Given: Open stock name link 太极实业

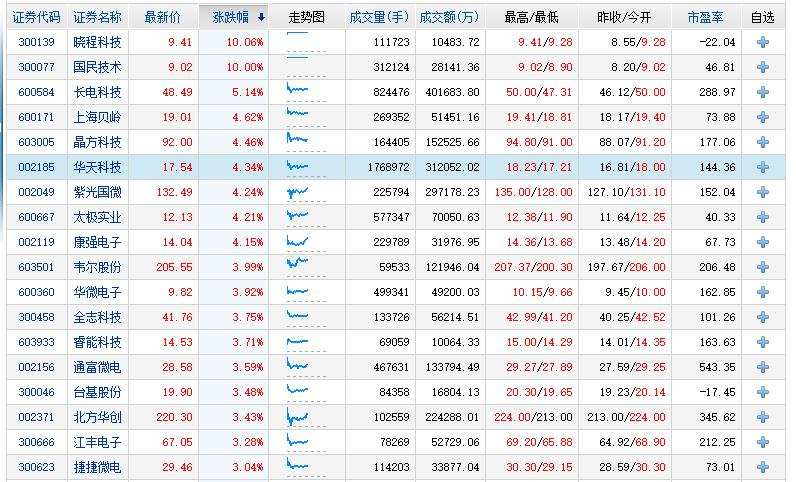Looking at the screenshot, I should [97, 217].
